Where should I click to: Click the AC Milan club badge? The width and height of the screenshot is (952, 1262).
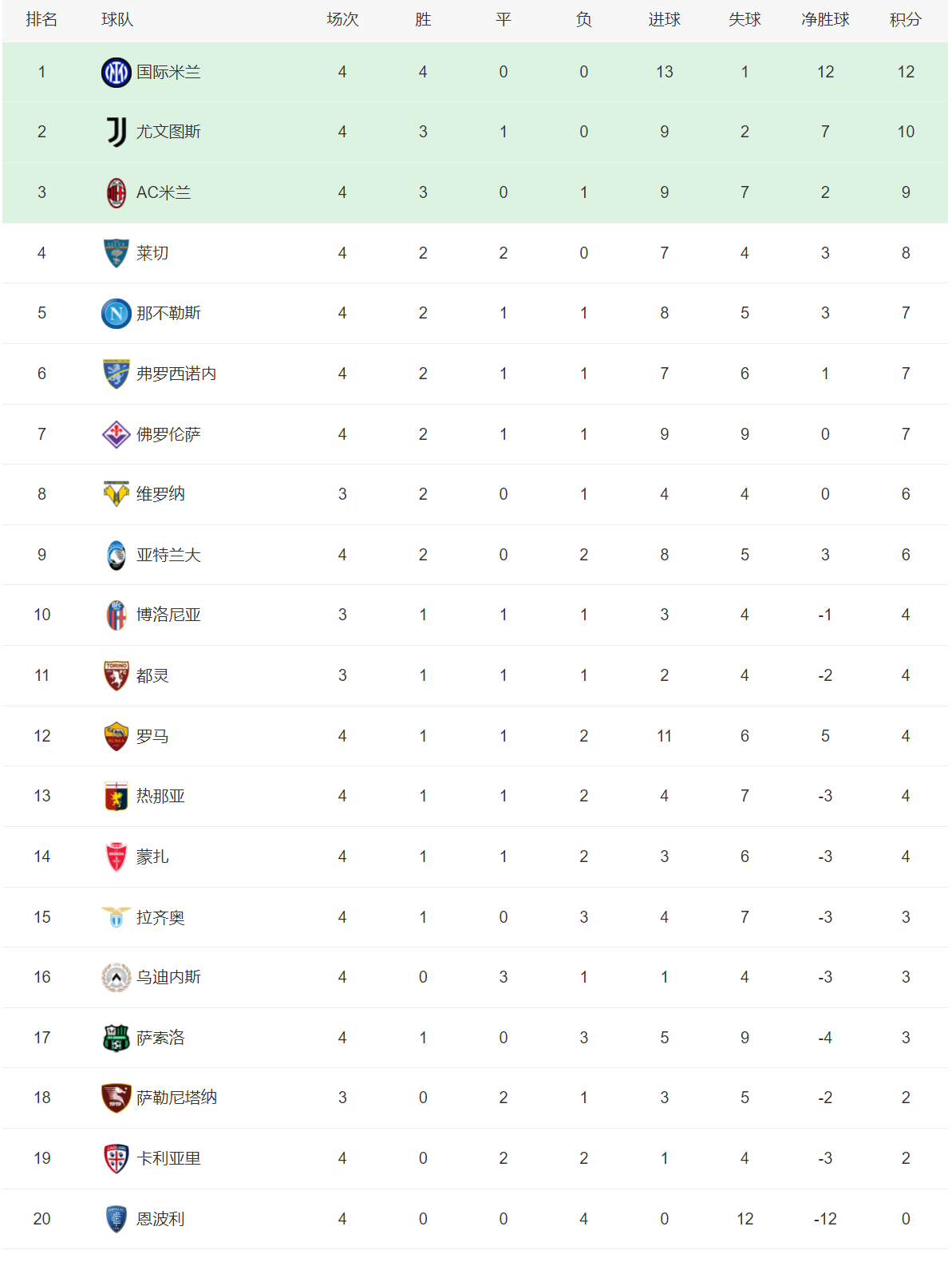117,192
